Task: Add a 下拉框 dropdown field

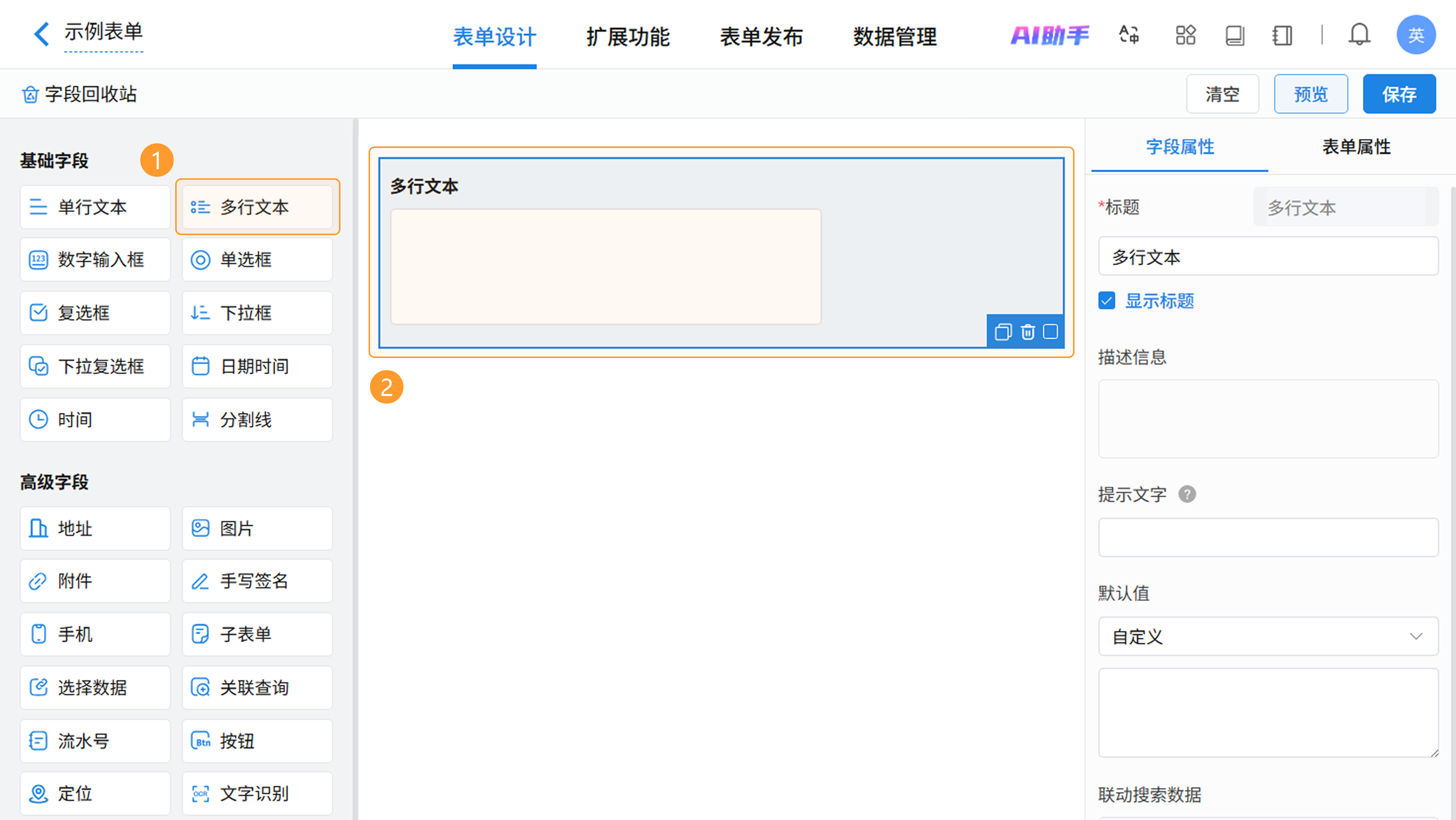Action: (257, 313)
